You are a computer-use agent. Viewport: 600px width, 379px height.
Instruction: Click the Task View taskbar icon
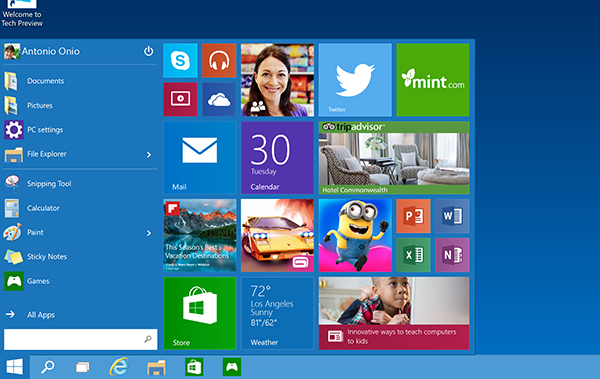82,368
